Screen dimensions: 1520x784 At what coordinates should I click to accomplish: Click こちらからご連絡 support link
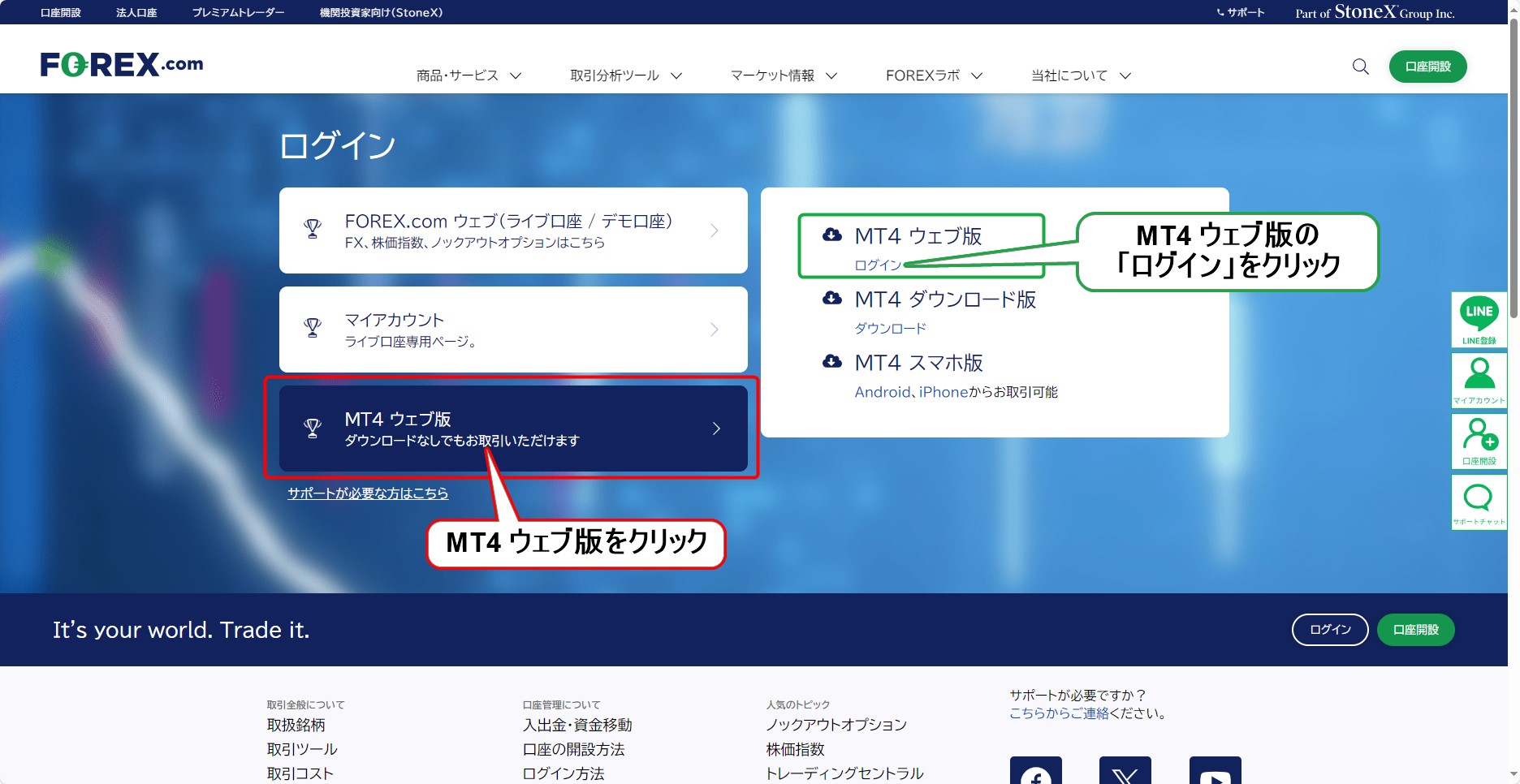coord(1059,713)
